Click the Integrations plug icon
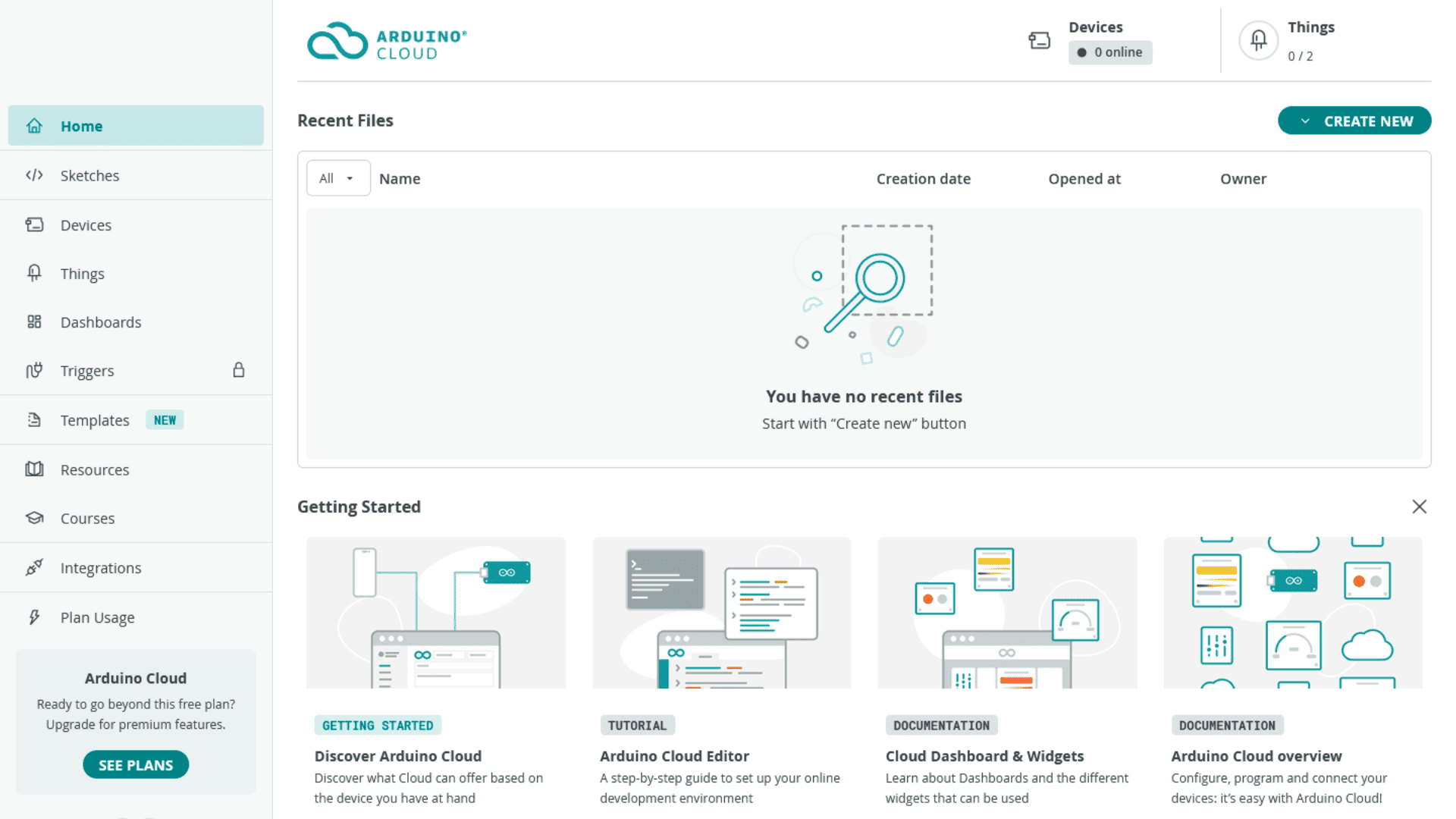Image resolution: width=1456 pixels, height=819 pixels. pyautogui.click(x=34, y=567)
